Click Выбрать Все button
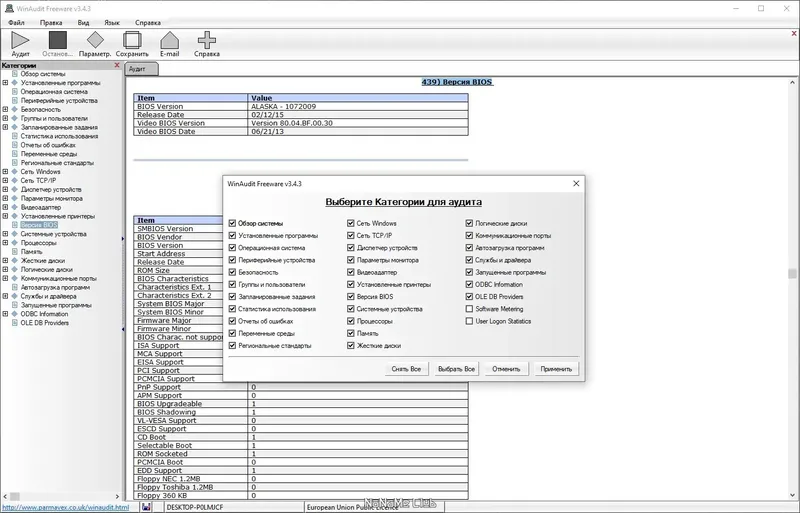The height and width of the screenshot is (513, 800). [x=456, y=369]
